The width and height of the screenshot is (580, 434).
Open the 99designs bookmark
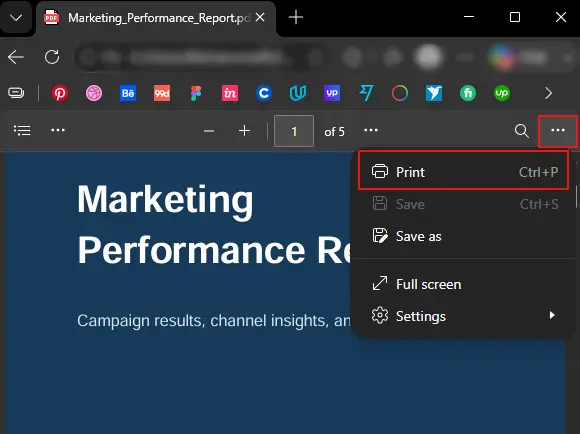(x=162, y=93)
